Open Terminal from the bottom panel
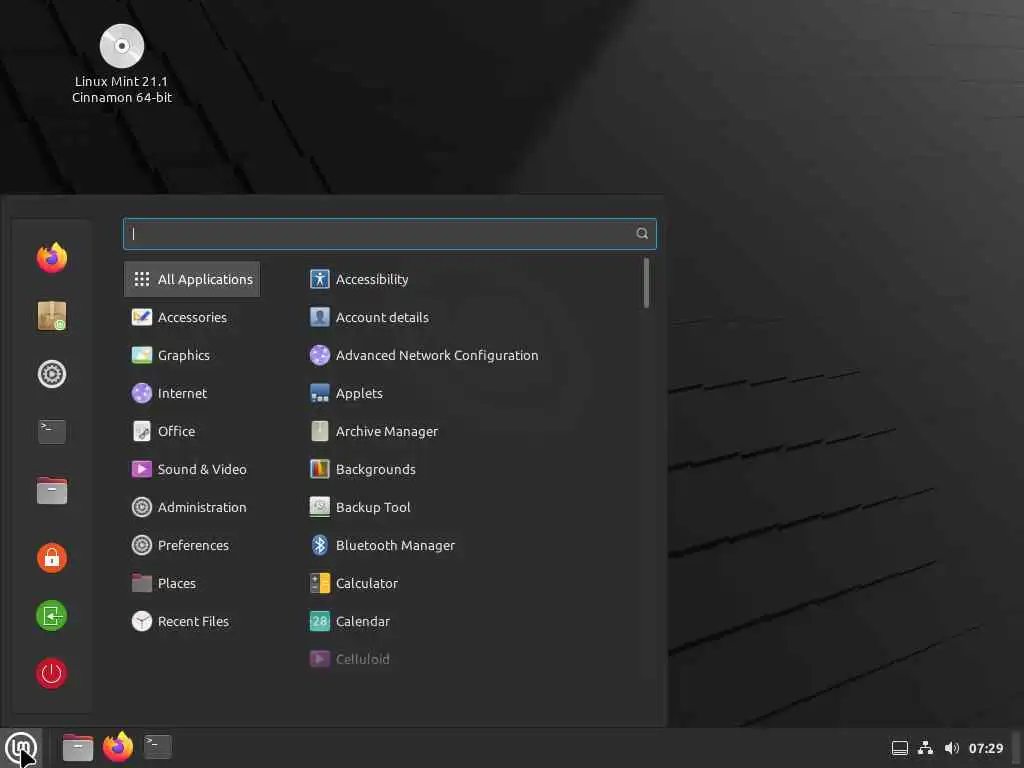This screenshot has height=768, width=1024. click(157, 747)
